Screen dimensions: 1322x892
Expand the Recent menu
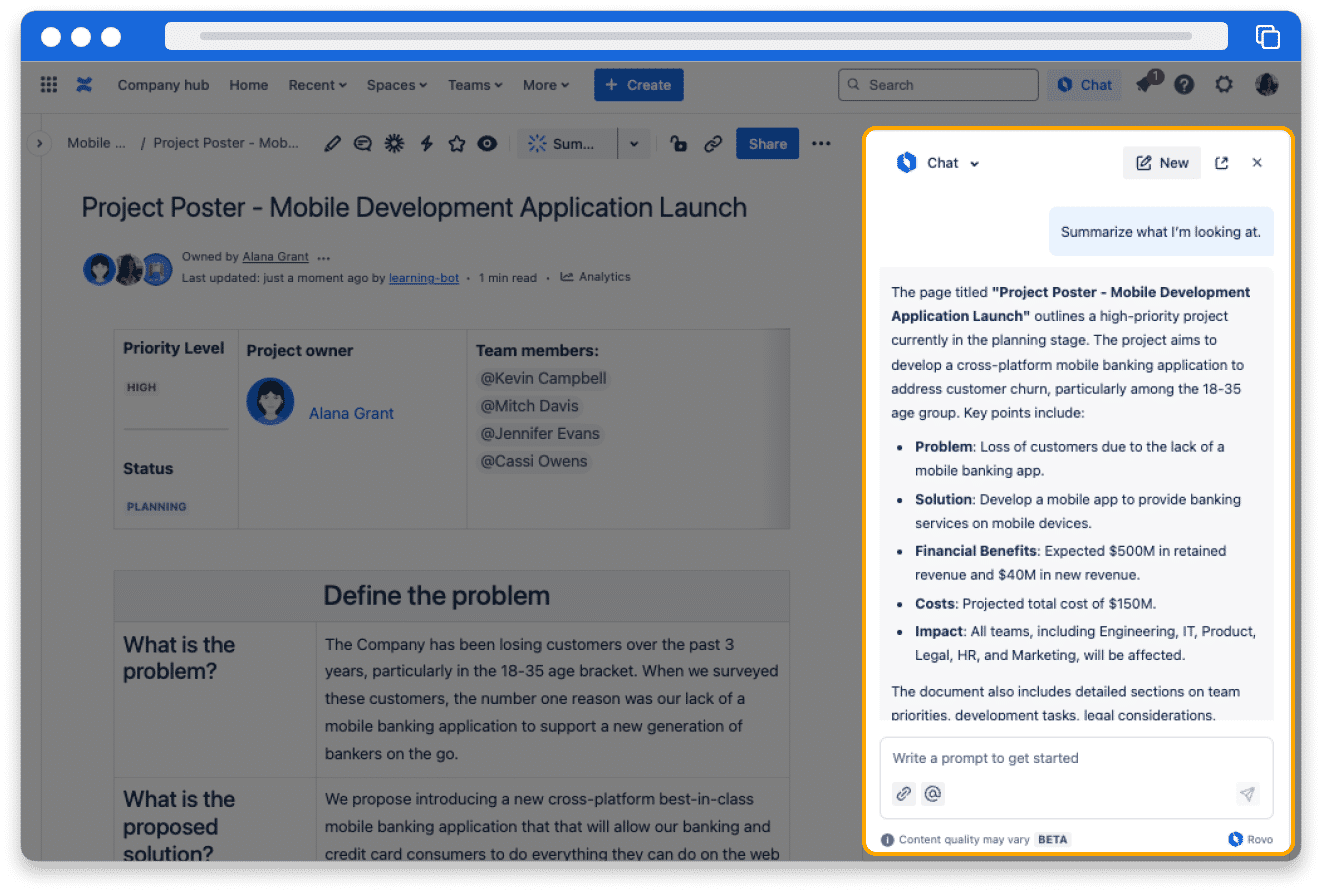click(318, 85)
